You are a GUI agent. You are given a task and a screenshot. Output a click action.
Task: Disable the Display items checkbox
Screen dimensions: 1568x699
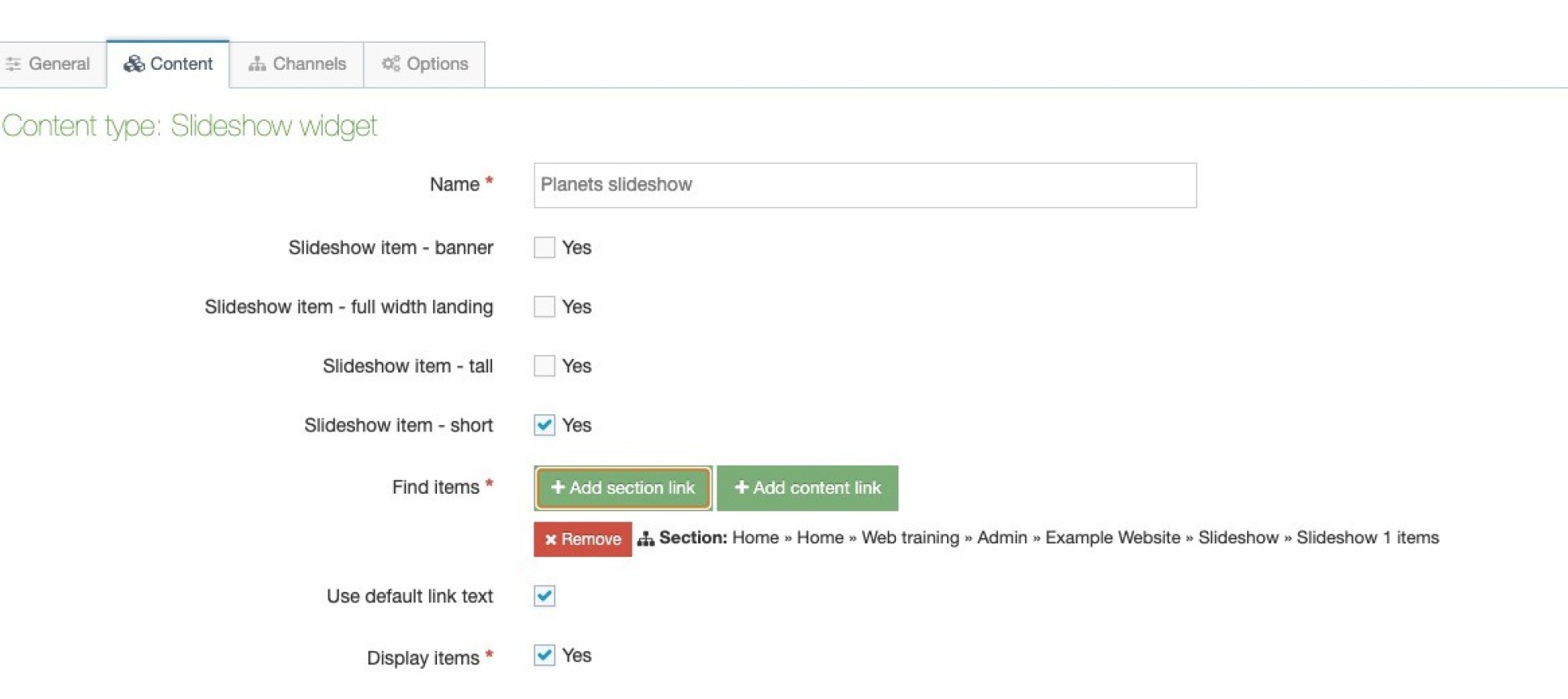click(x=545, y=655)
